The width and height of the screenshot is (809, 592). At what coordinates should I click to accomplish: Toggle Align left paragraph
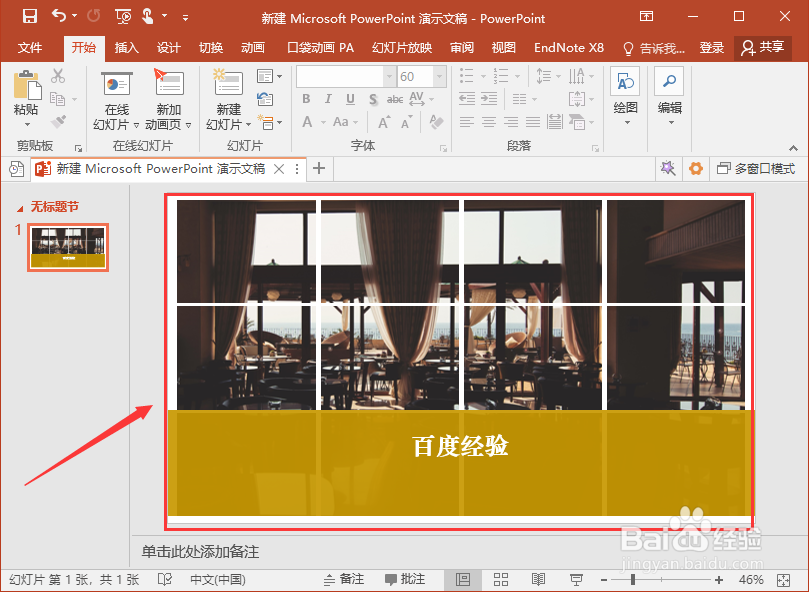pyautogui.click(x=466, y=122)
